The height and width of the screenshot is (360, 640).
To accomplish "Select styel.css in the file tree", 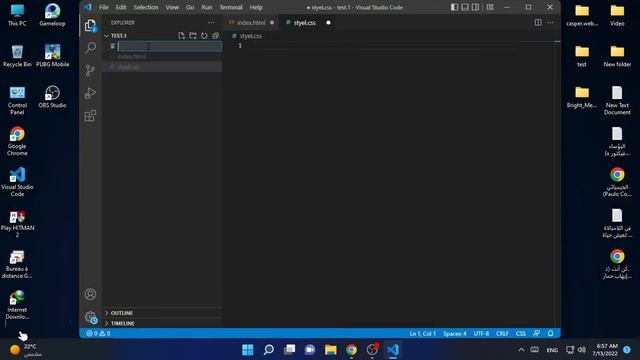I will 162,67.
